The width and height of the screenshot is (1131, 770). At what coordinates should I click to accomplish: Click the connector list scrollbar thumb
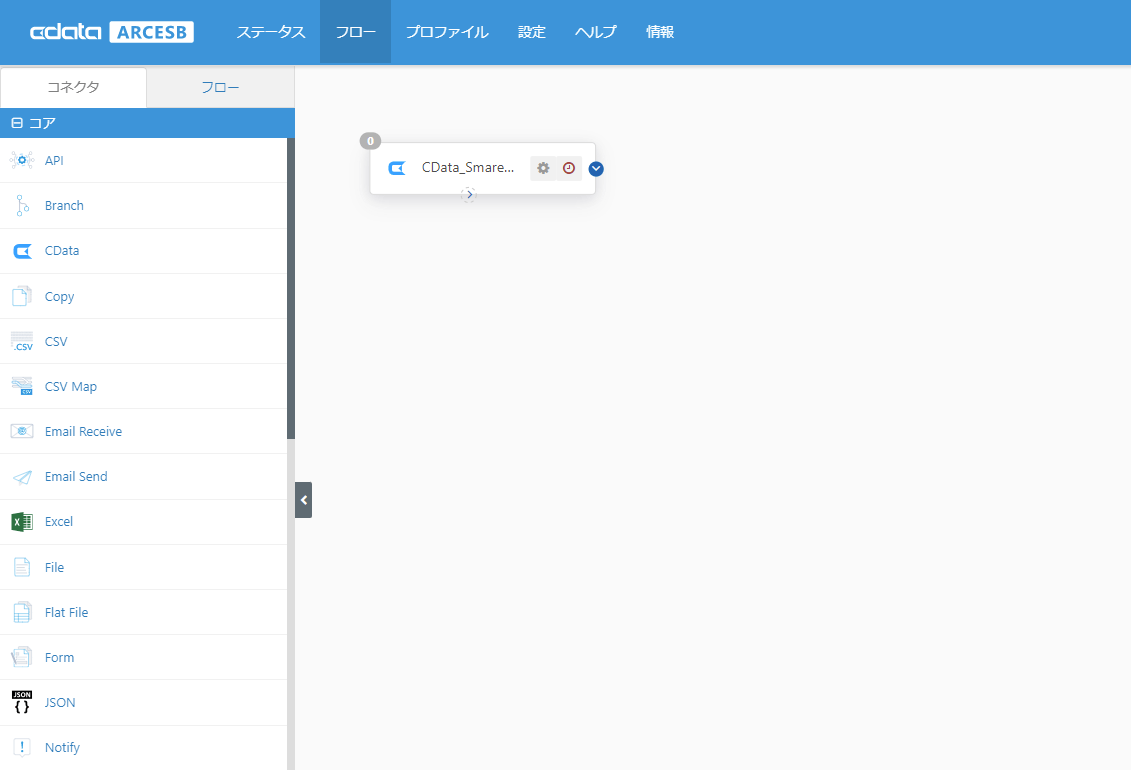pos(291,288)
